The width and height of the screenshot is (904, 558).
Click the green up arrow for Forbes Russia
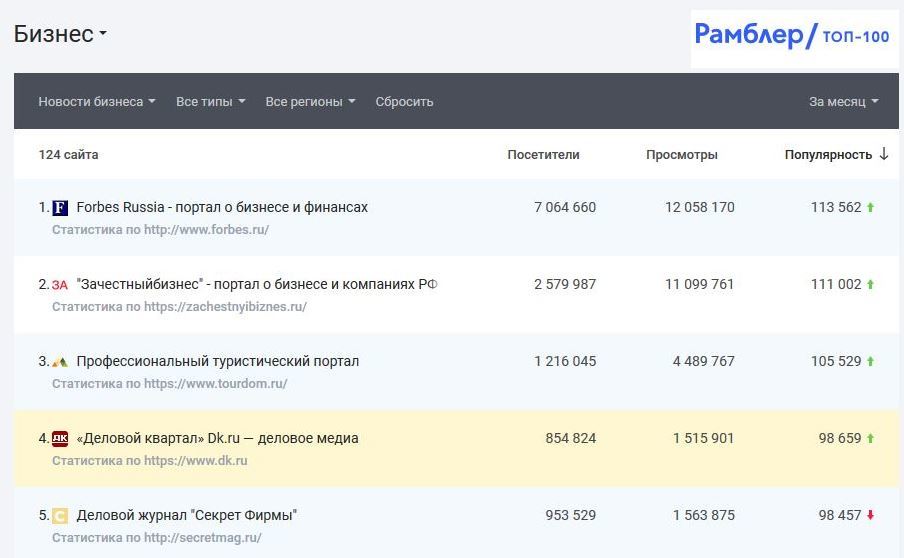click(871, 208)
